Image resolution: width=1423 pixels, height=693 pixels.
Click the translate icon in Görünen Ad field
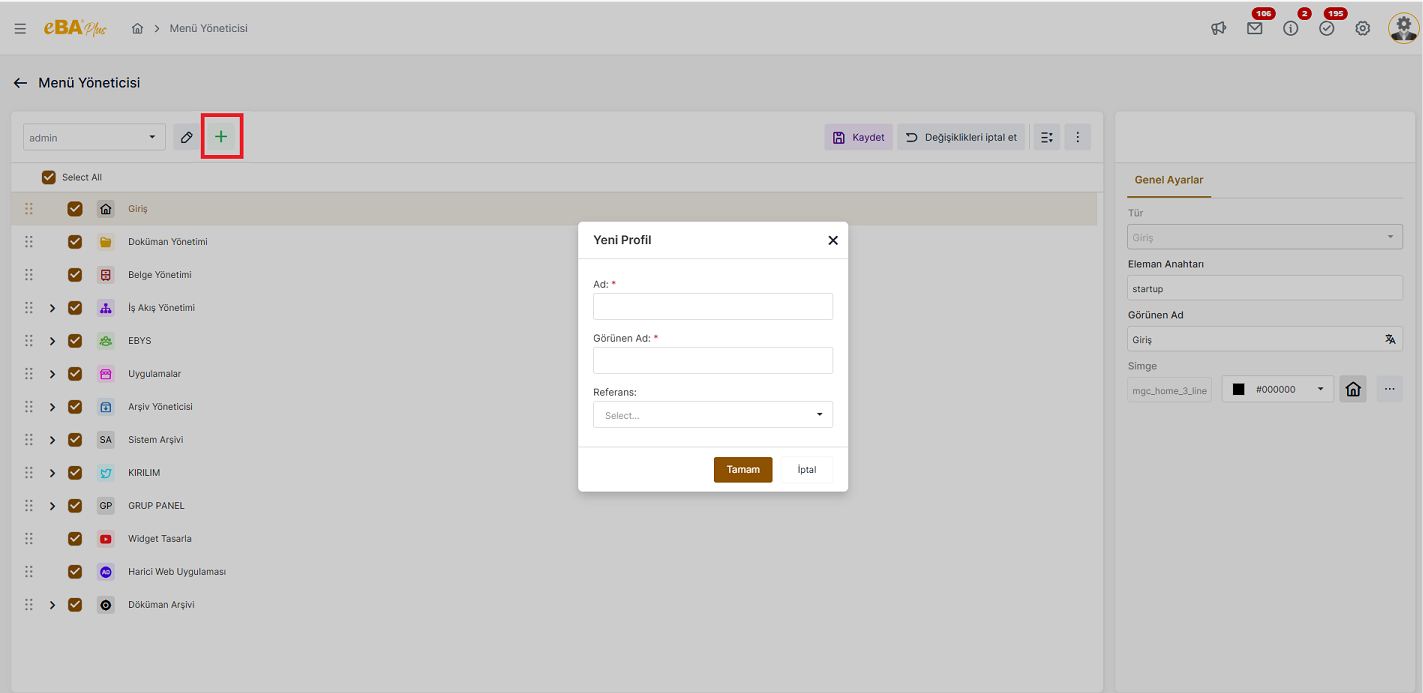coord(1389,339)
